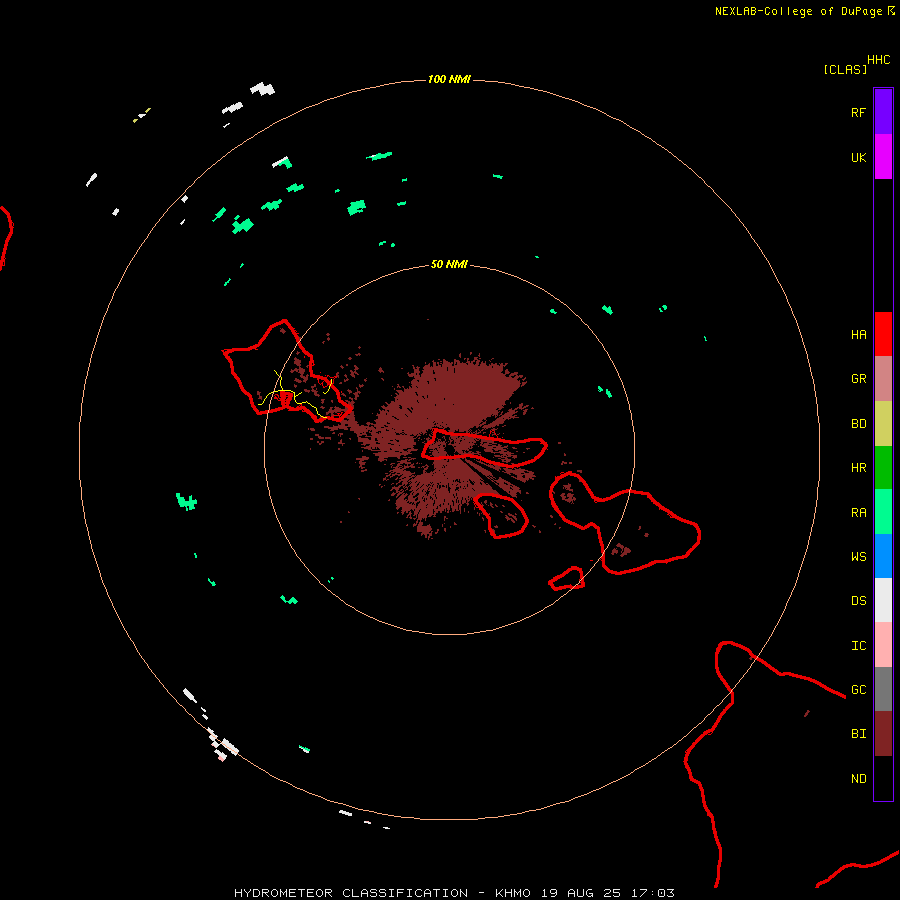Click the ND black legend swatch

point(883,778)
